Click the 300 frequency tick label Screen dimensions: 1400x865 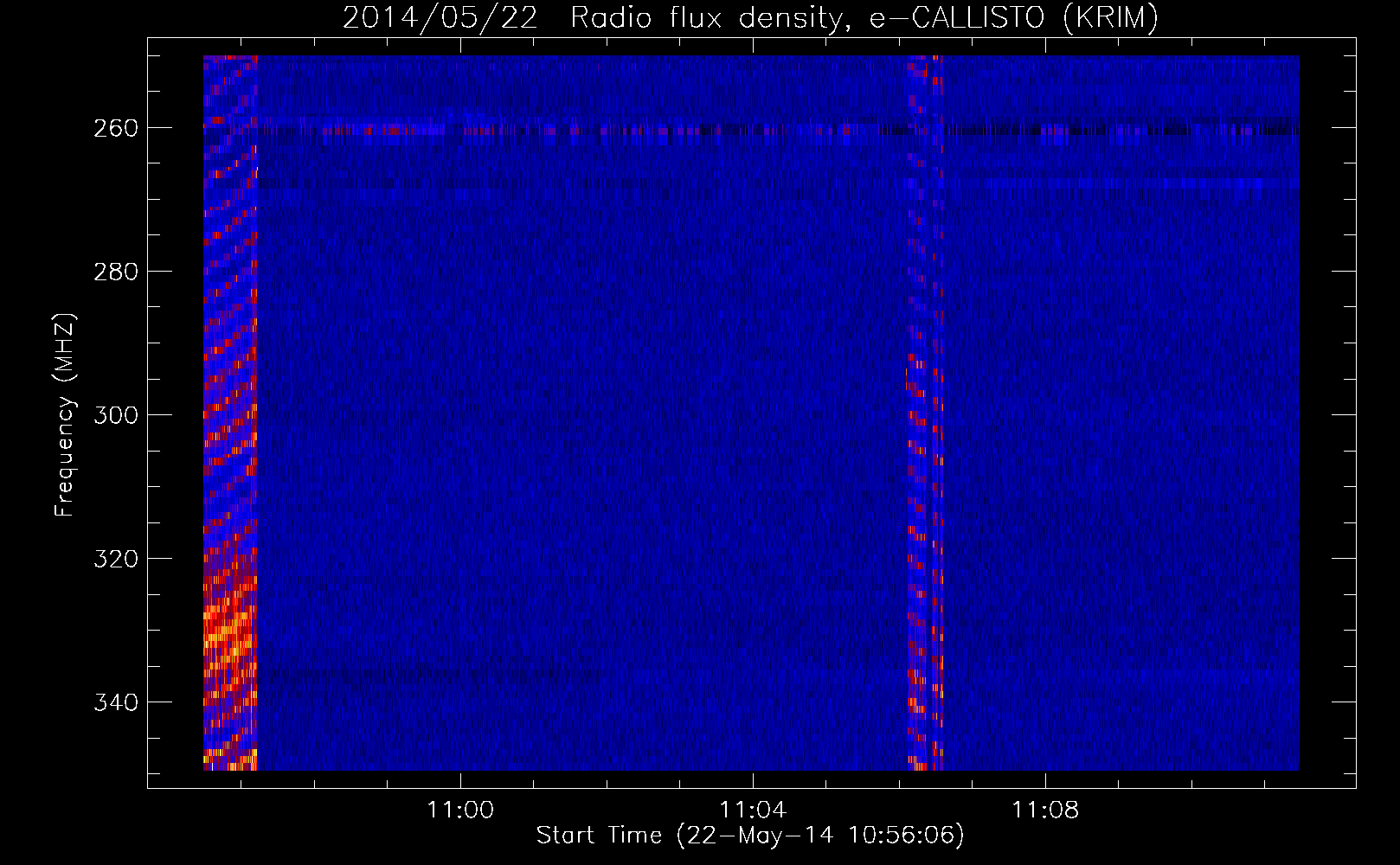(116, 415)
